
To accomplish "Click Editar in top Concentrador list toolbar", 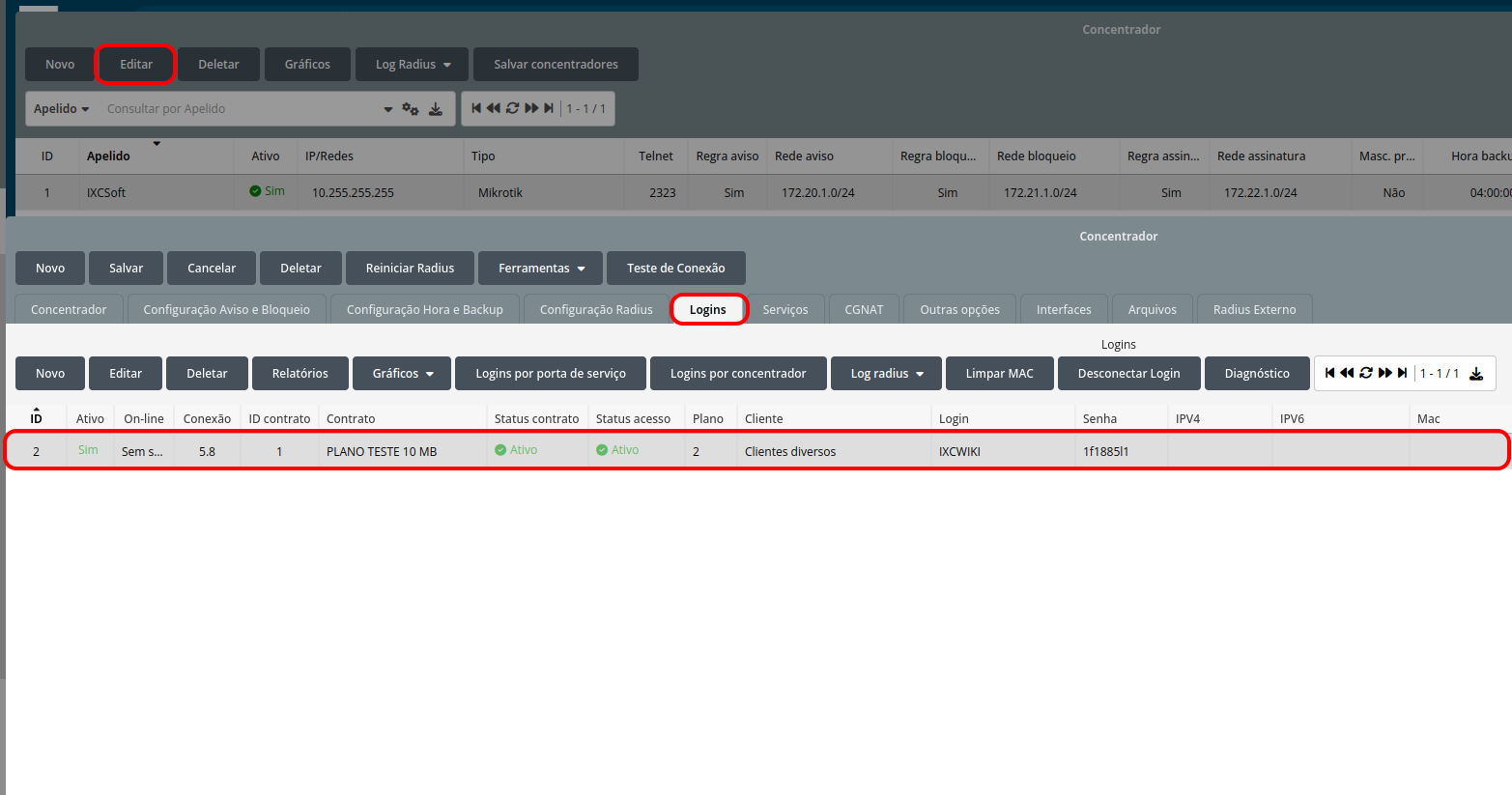I will click(x=136, y=65).
